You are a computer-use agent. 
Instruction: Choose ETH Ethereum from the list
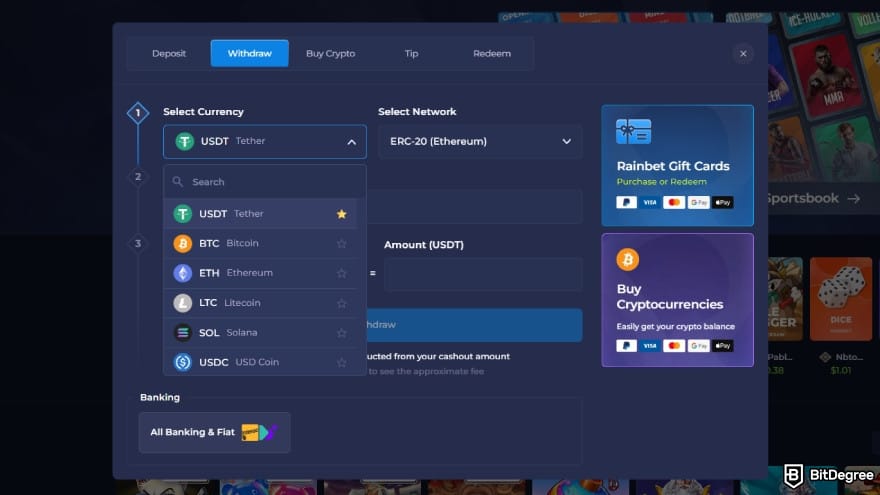[260, 273]
